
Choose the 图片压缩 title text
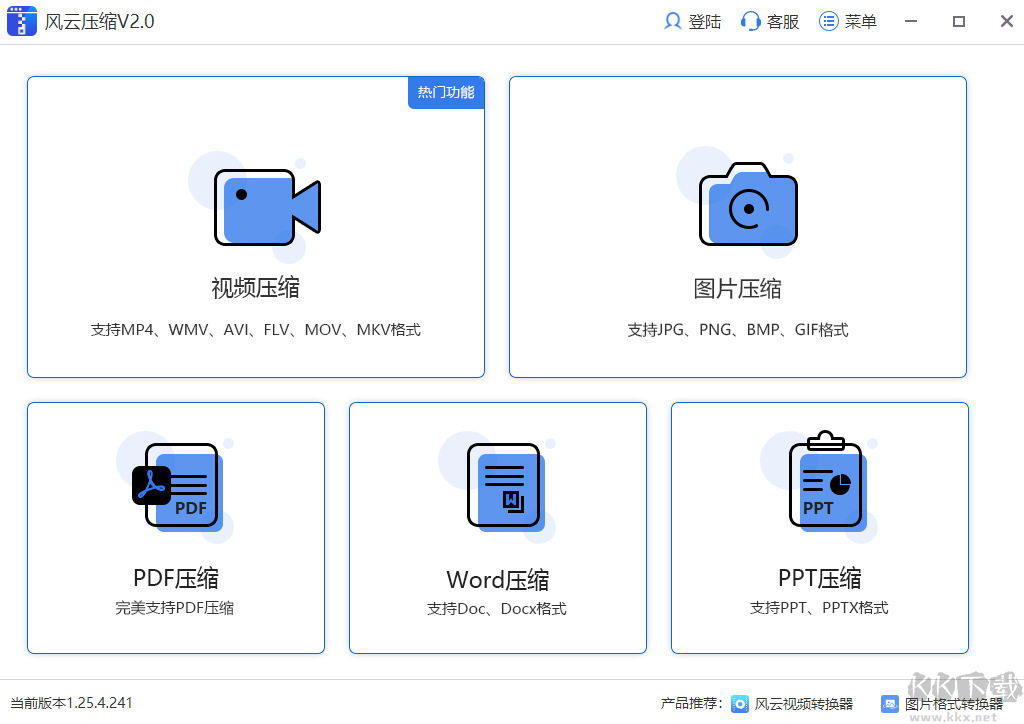pyautogui.click(x=737, y=289)
